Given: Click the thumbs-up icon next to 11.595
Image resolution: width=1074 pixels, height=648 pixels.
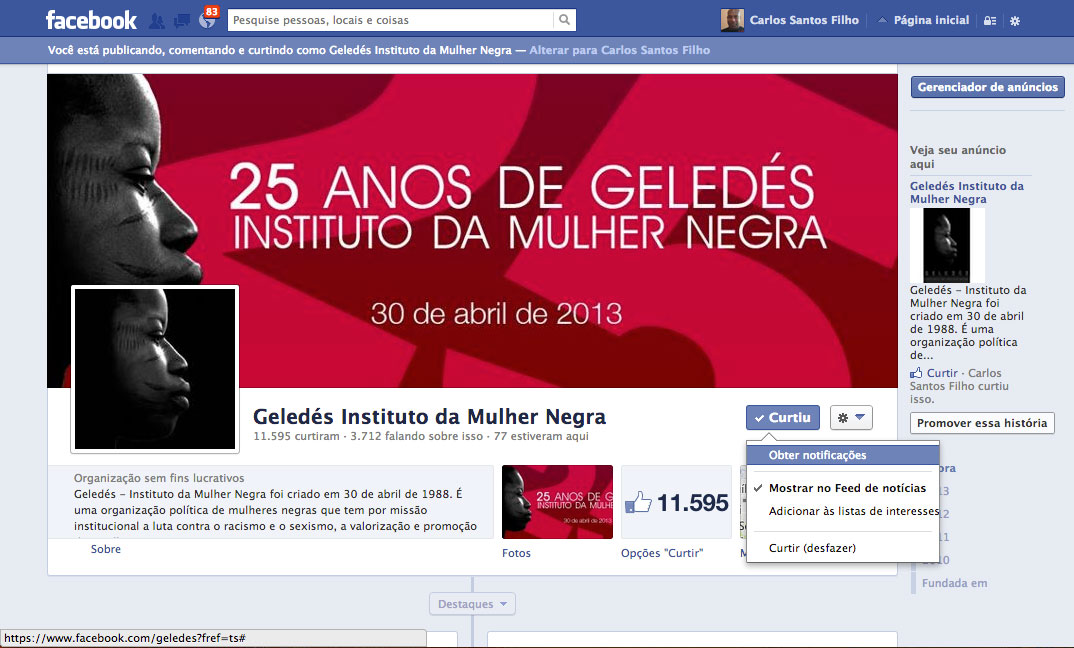Looking at the screenshot, I should (638, 503).
